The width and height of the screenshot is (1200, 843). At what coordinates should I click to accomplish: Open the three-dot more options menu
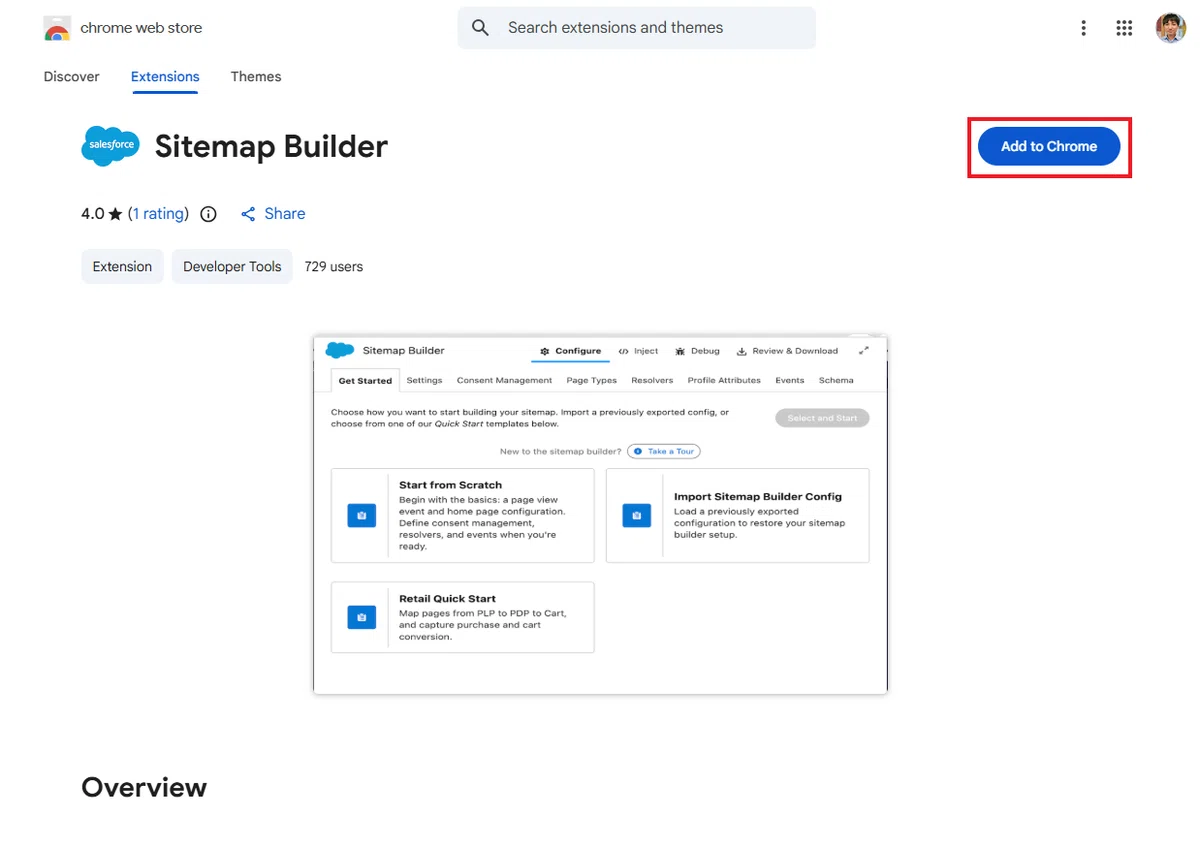point(1083,28)
